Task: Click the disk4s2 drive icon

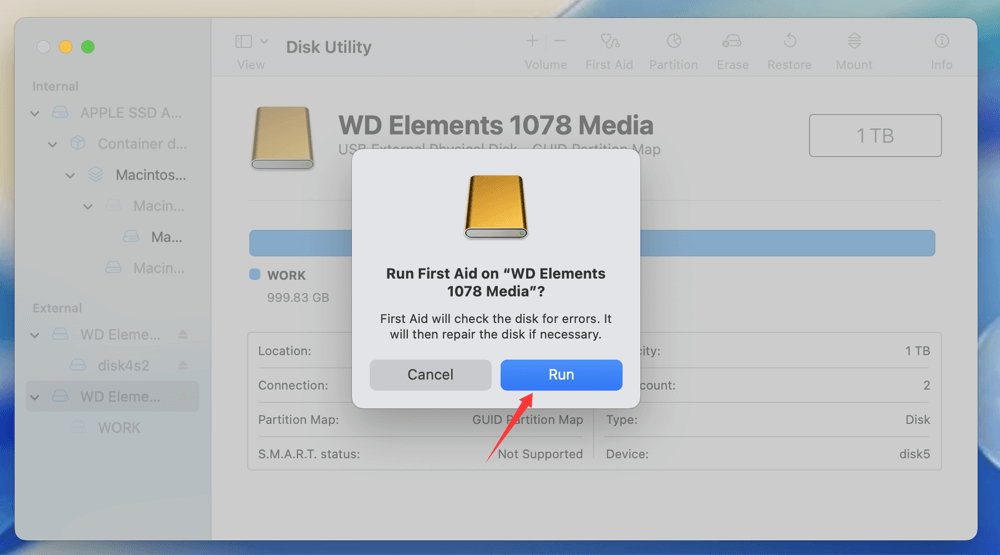Action: tap(78, 365)
